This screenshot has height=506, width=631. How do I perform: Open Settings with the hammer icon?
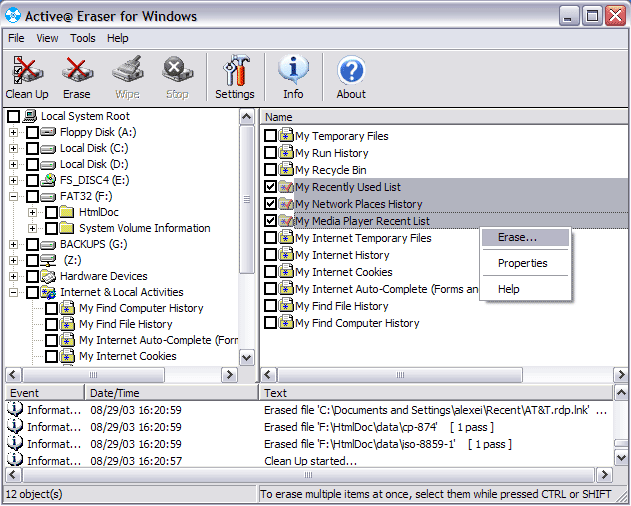(236, 70)
